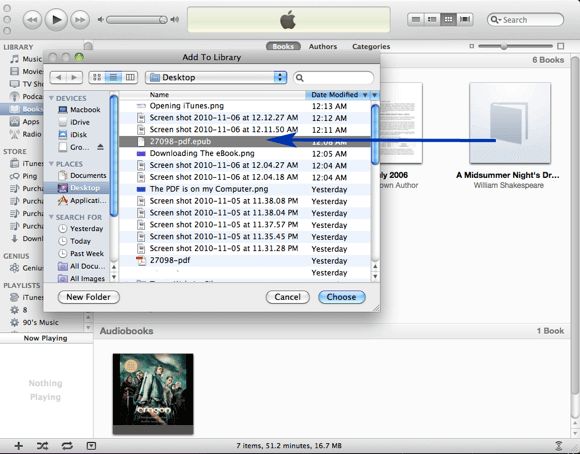Collapse the SEARCH FOR section

click(x=51, y=217)
